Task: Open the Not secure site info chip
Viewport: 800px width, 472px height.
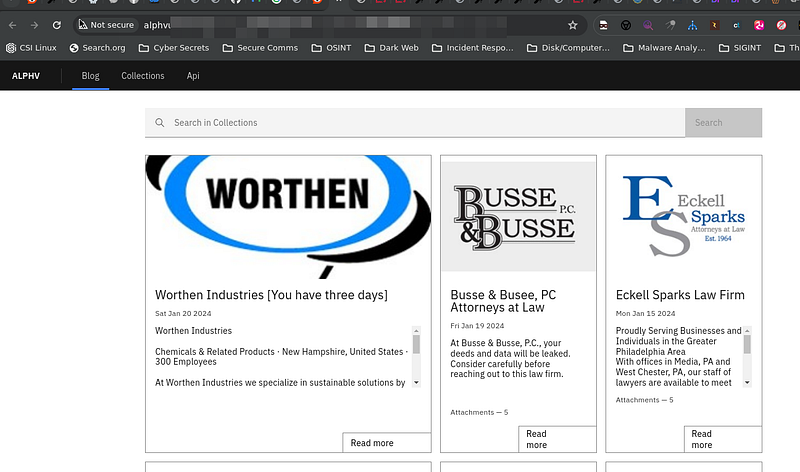Action: coord(107,24)
